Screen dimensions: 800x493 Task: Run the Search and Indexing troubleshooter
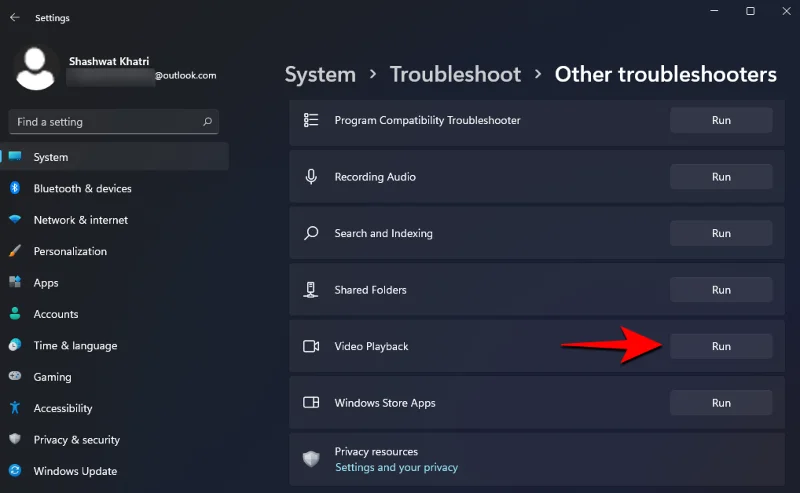(x=721, y=233)
